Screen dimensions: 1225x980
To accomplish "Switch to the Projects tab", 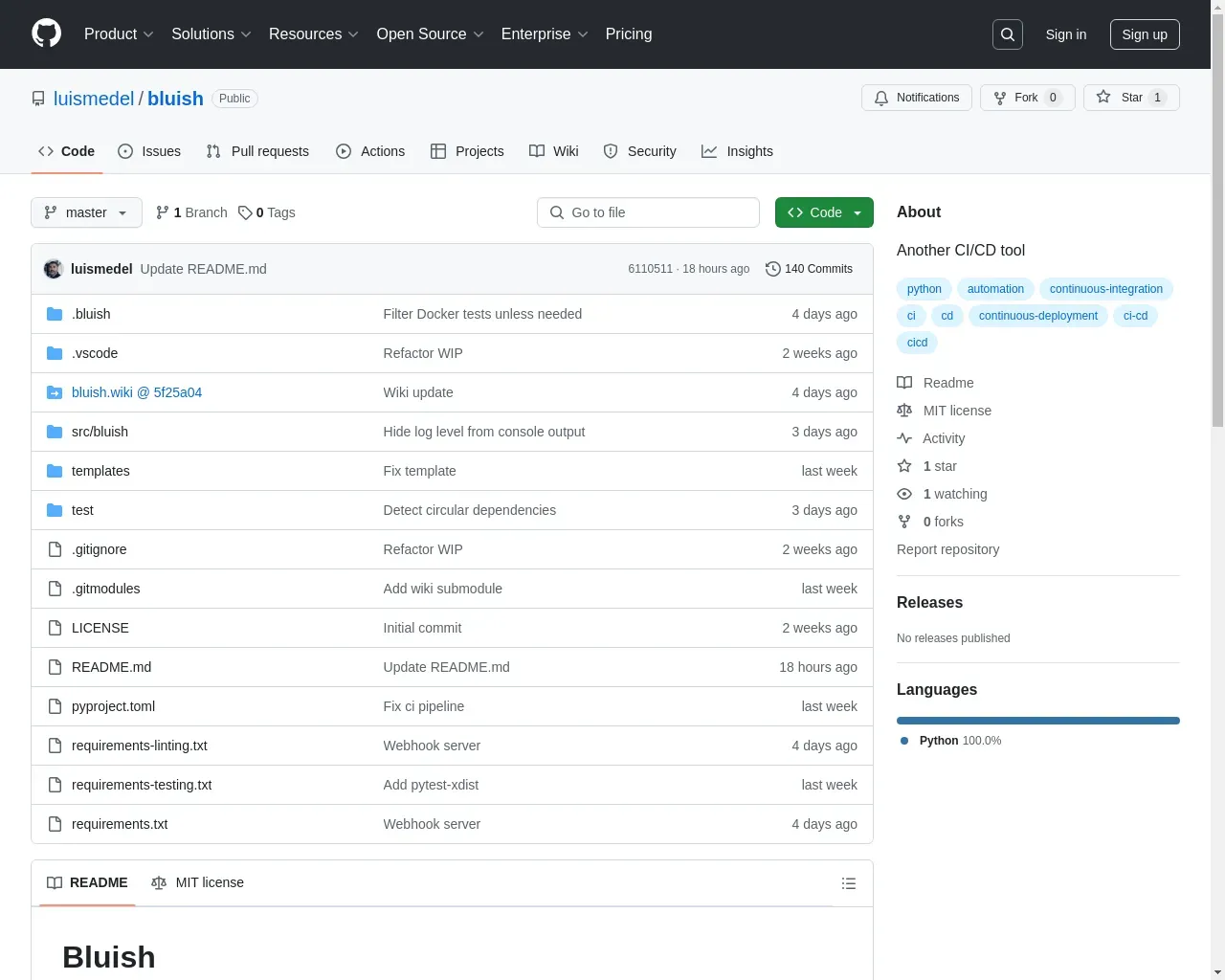I will (467, 151).
